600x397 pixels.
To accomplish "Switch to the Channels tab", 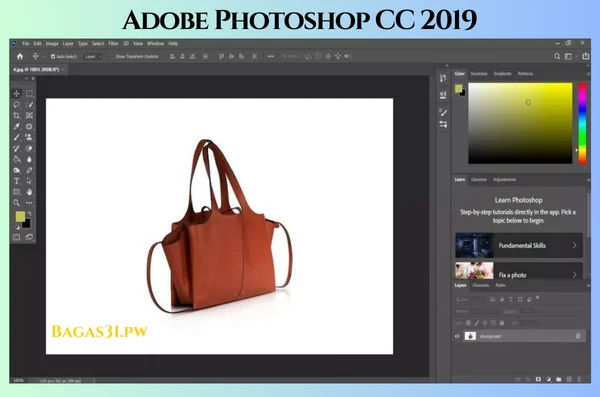I will [481, 285].
